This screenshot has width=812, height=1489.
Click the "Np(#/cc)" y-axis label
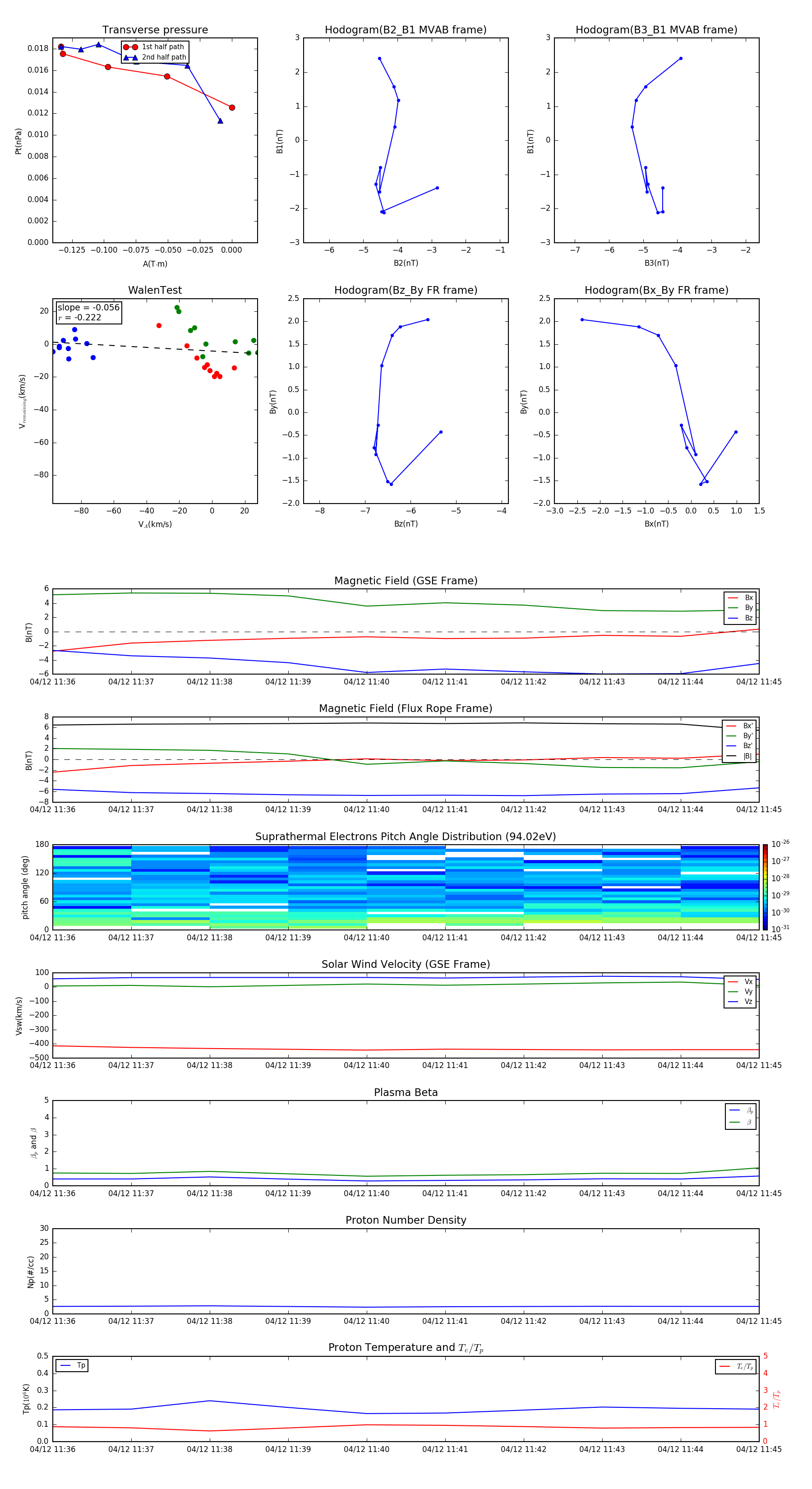(x=31, y=1272)
